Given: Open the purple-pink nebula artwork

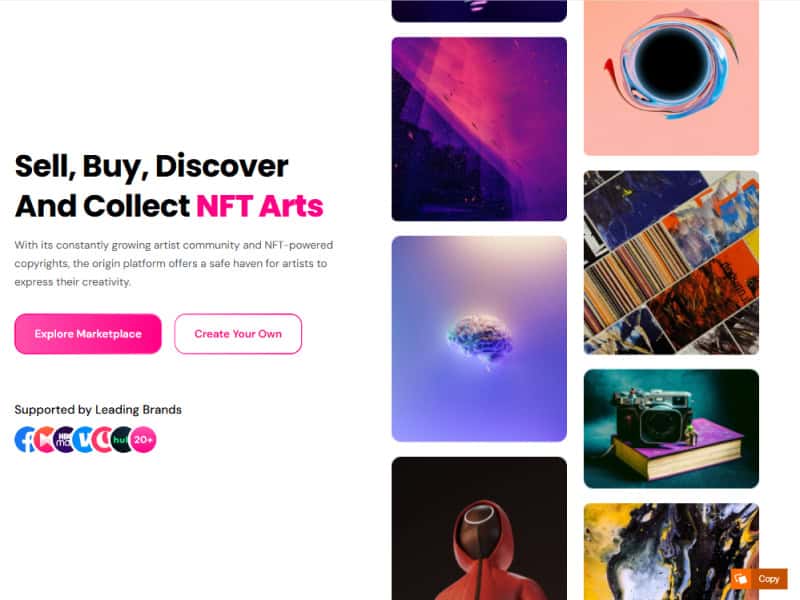Looking at the screenshot, I should click(479, 129).
